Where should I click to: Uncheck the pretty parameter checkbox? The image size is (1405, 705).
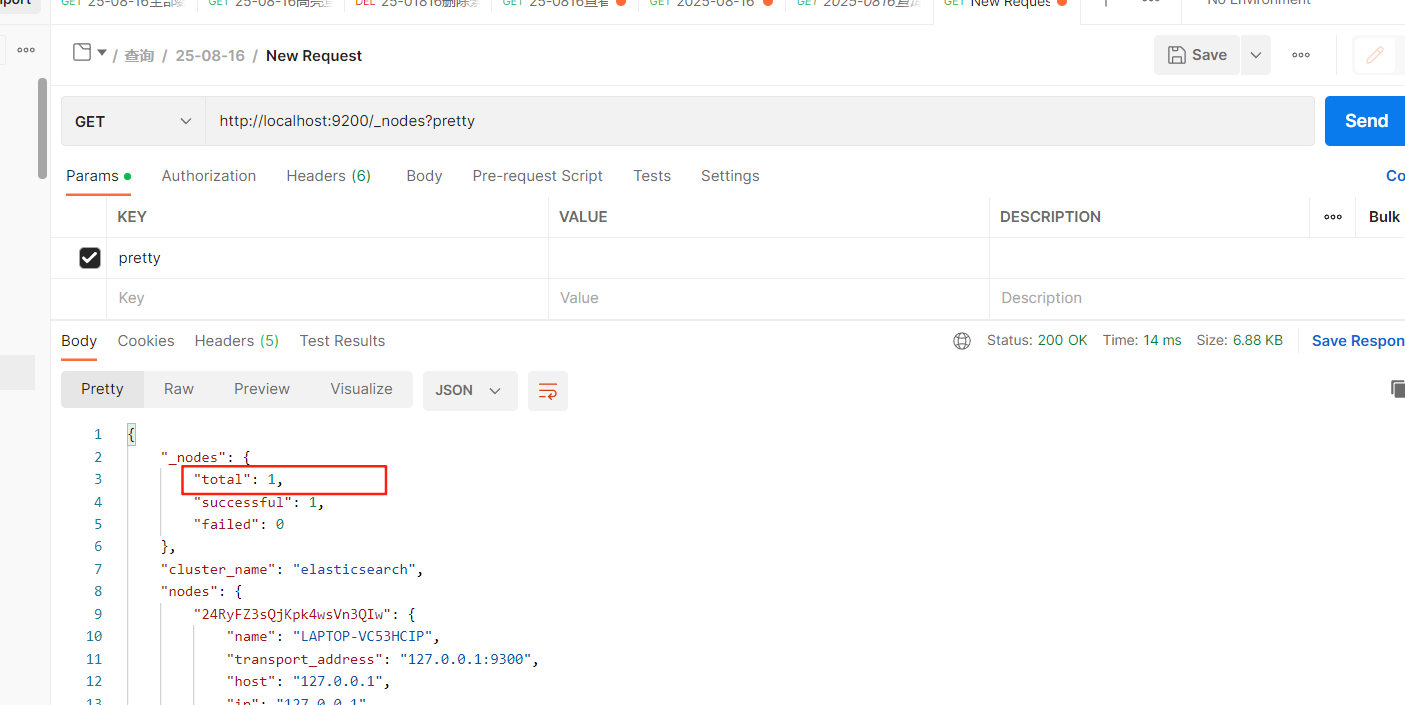point(90,258)
